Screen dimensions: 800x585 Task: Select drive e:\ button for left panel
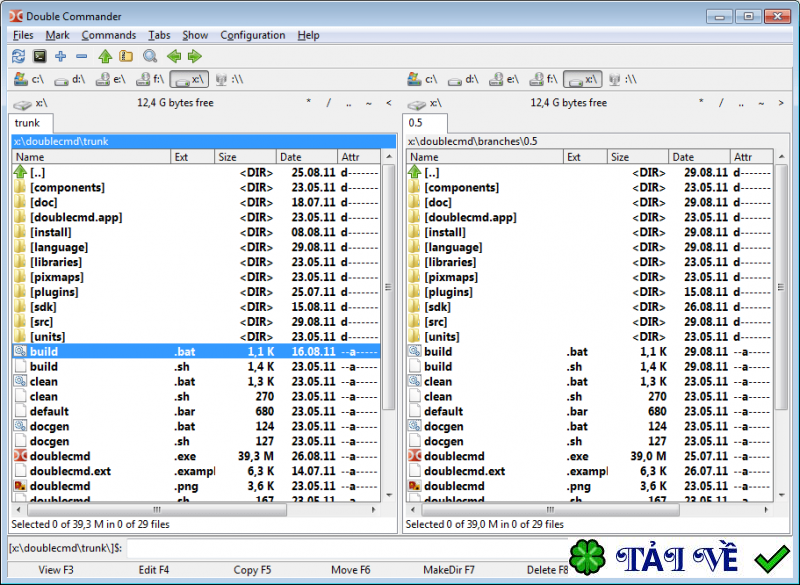[x=109, y=79]
